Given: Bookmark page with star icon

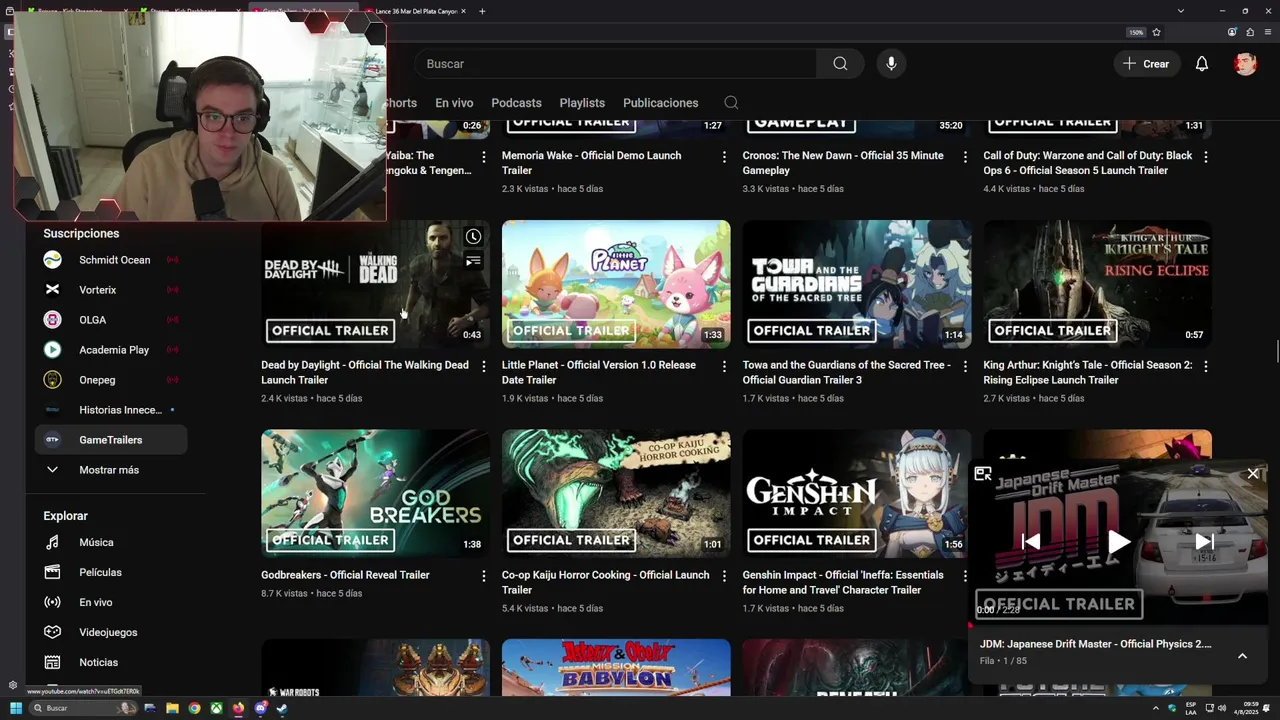Looking at the screenshot, I should pyautogui.click(x=1156, y=32).
